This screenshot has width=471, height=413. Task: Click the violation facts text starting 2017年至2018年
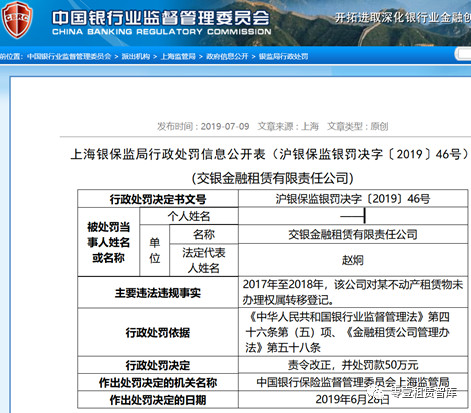pyautogui.click(x=353, y=292)
